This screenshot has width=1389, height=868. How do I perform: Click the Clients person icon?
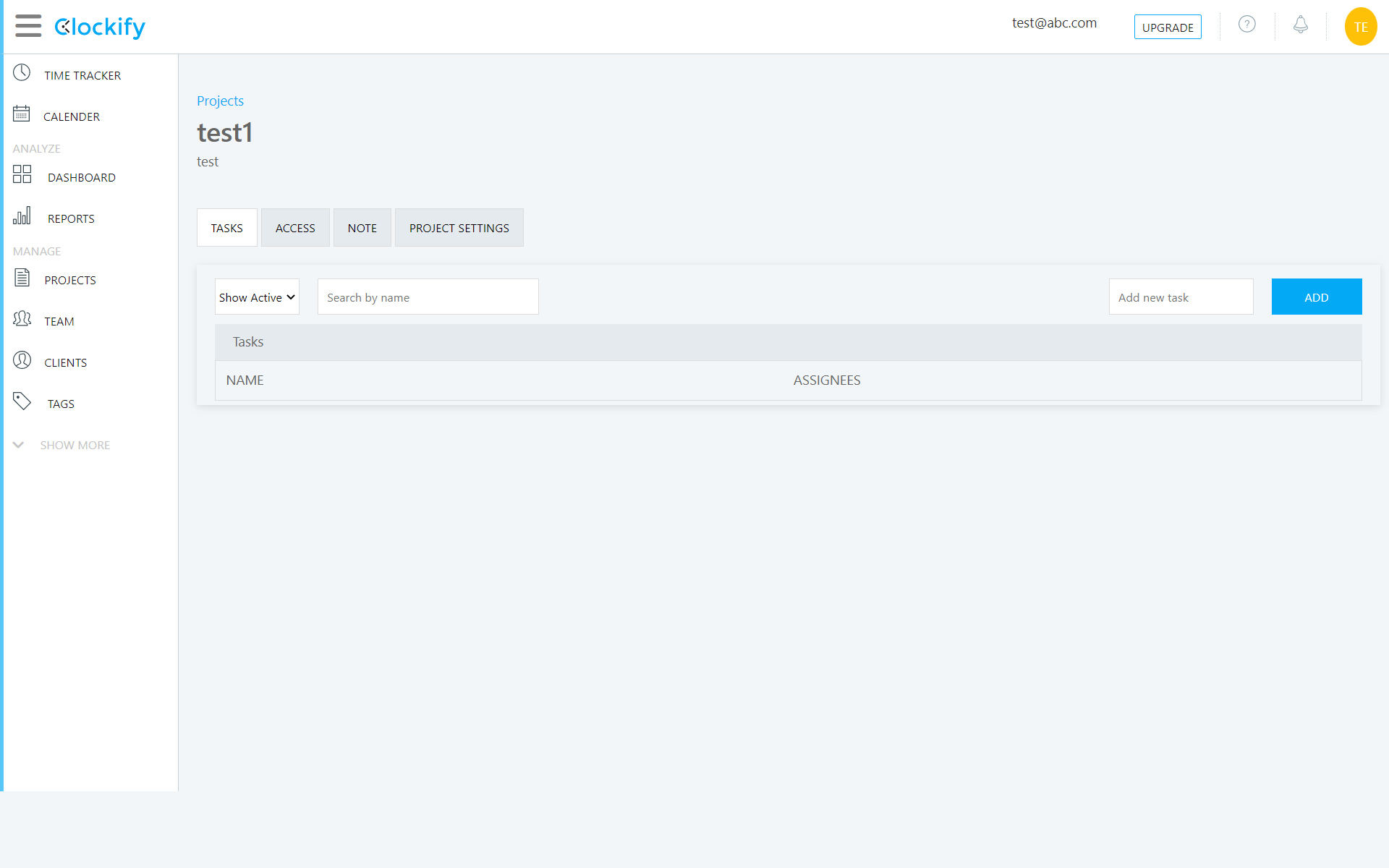(x=22, y=360)
